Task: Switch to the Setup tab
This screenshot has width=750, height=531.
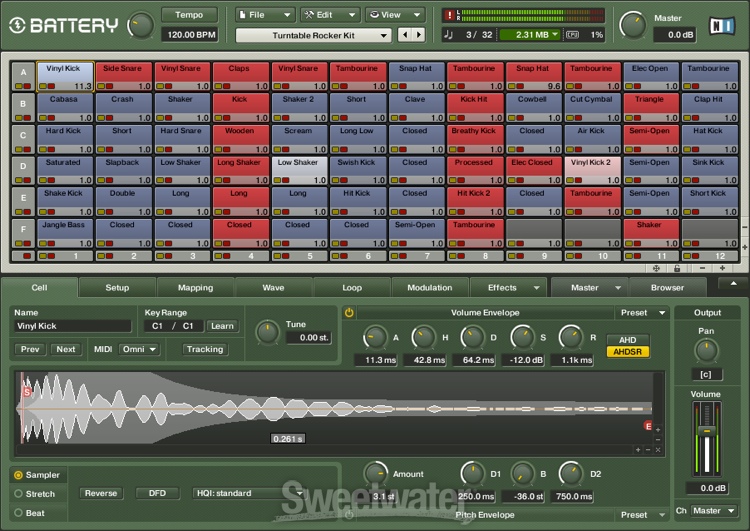Action: point(117,288)
